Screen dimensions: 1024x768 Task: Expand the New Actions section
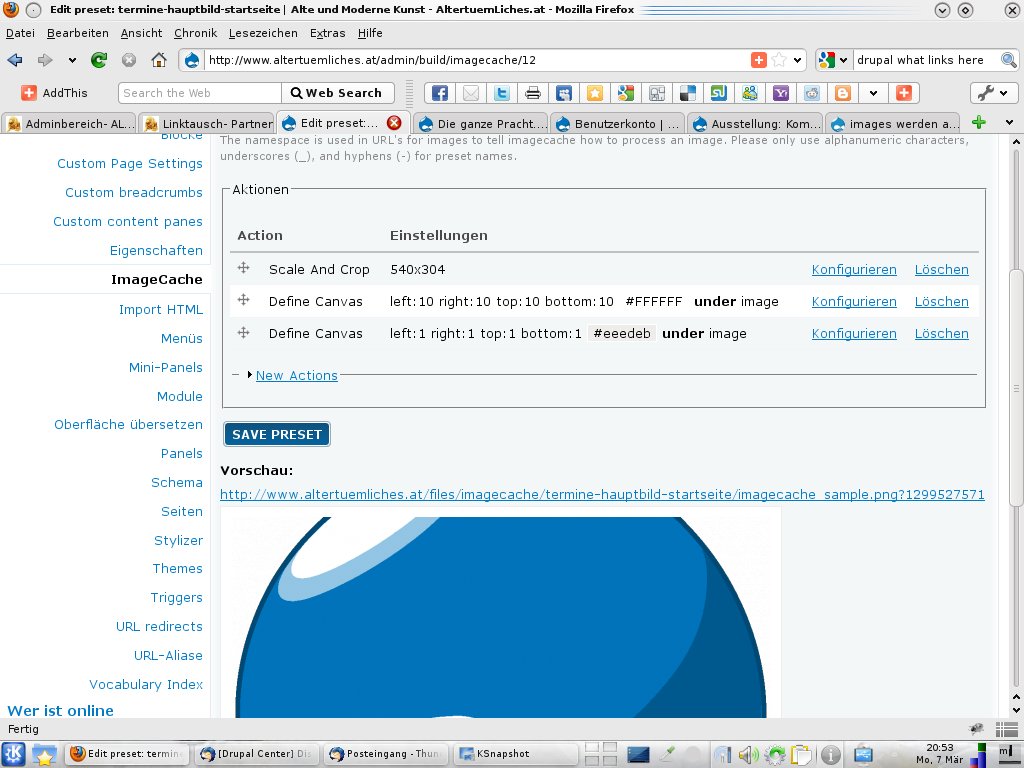[x=296, y=375]
